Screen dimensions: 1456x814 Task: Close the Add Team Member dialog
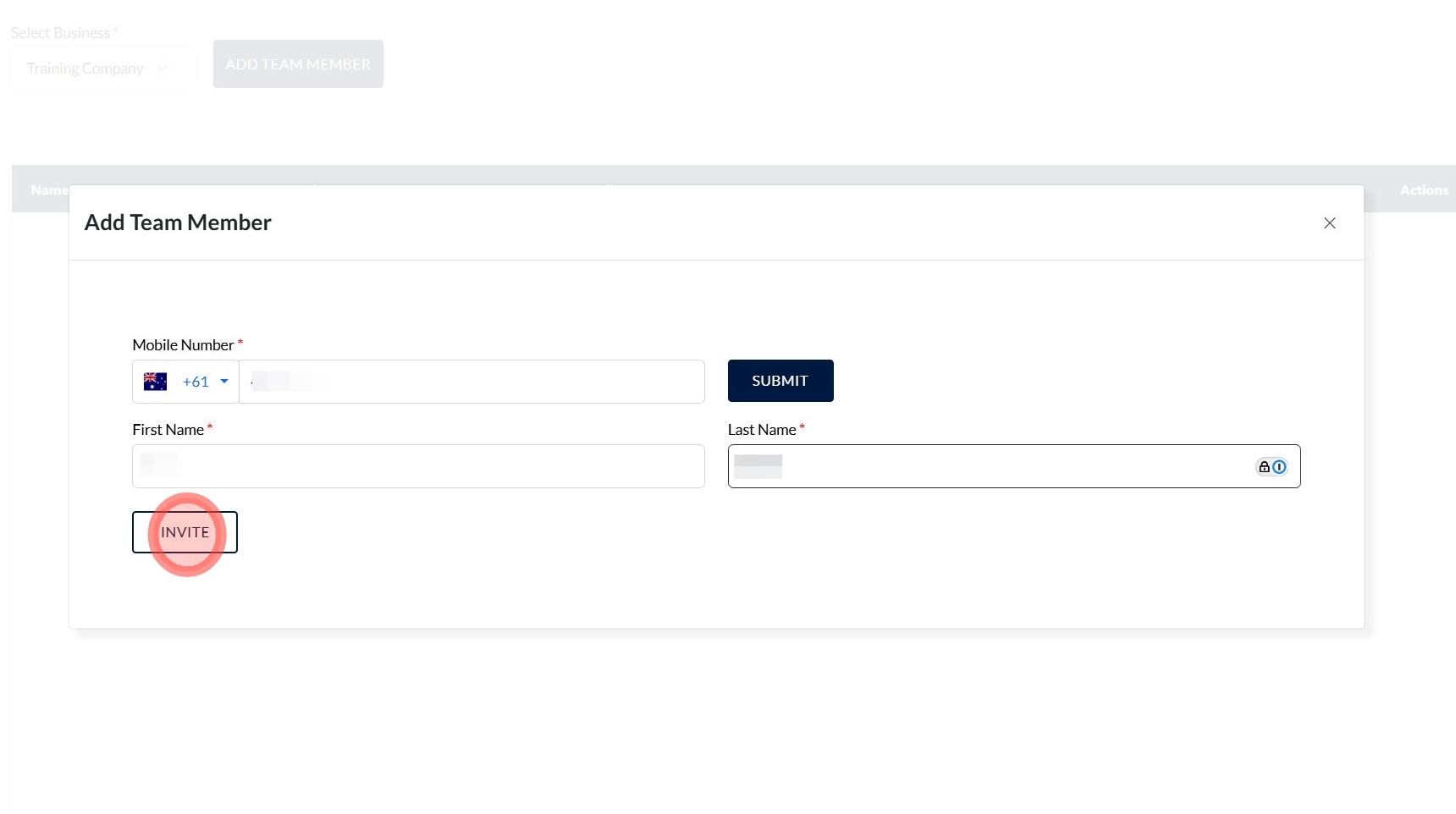(1329, 223)
